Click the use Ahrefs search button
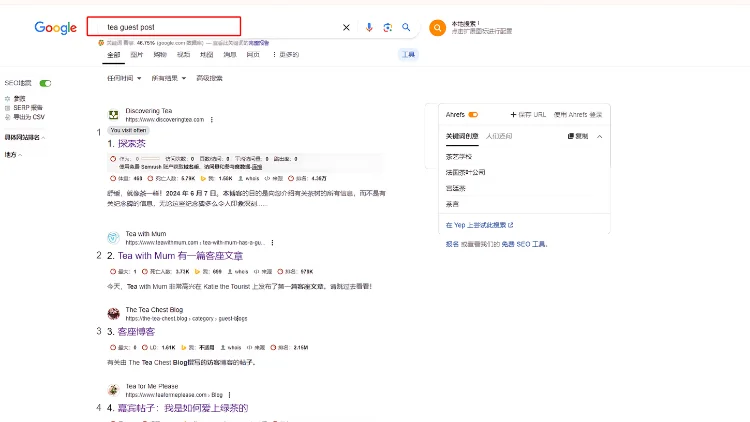 (x=578, y=115)
